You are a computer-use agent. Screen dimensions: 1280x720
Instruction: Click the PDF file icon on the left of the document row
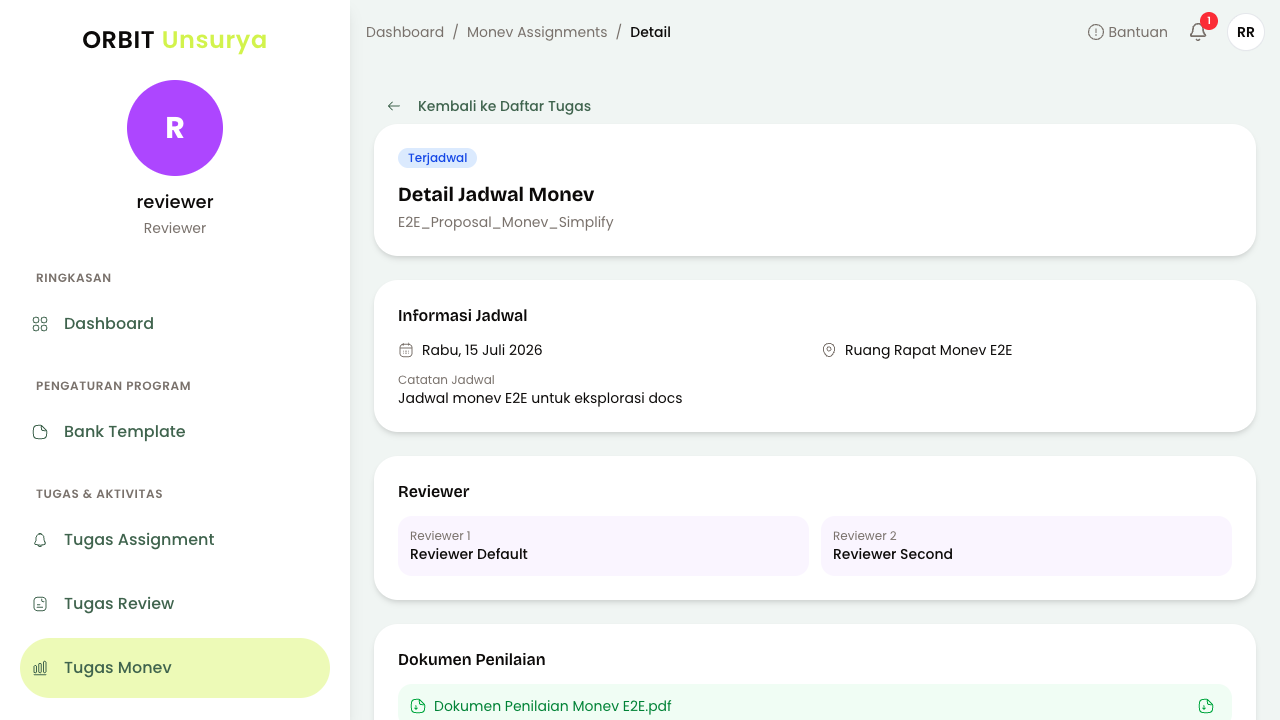pyautogui.click(x=418, y=706)
